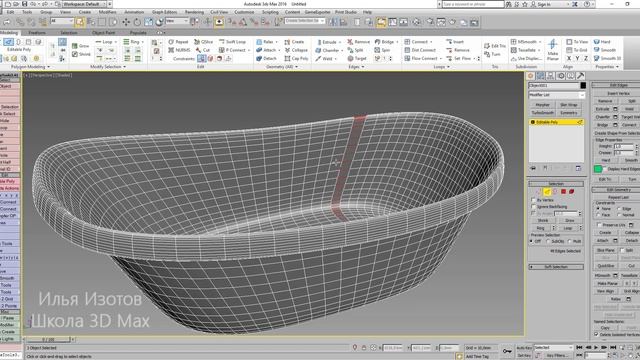Click the Select Object tool
The height and width of the screenshot is (360, 640).
pos(80,22)
